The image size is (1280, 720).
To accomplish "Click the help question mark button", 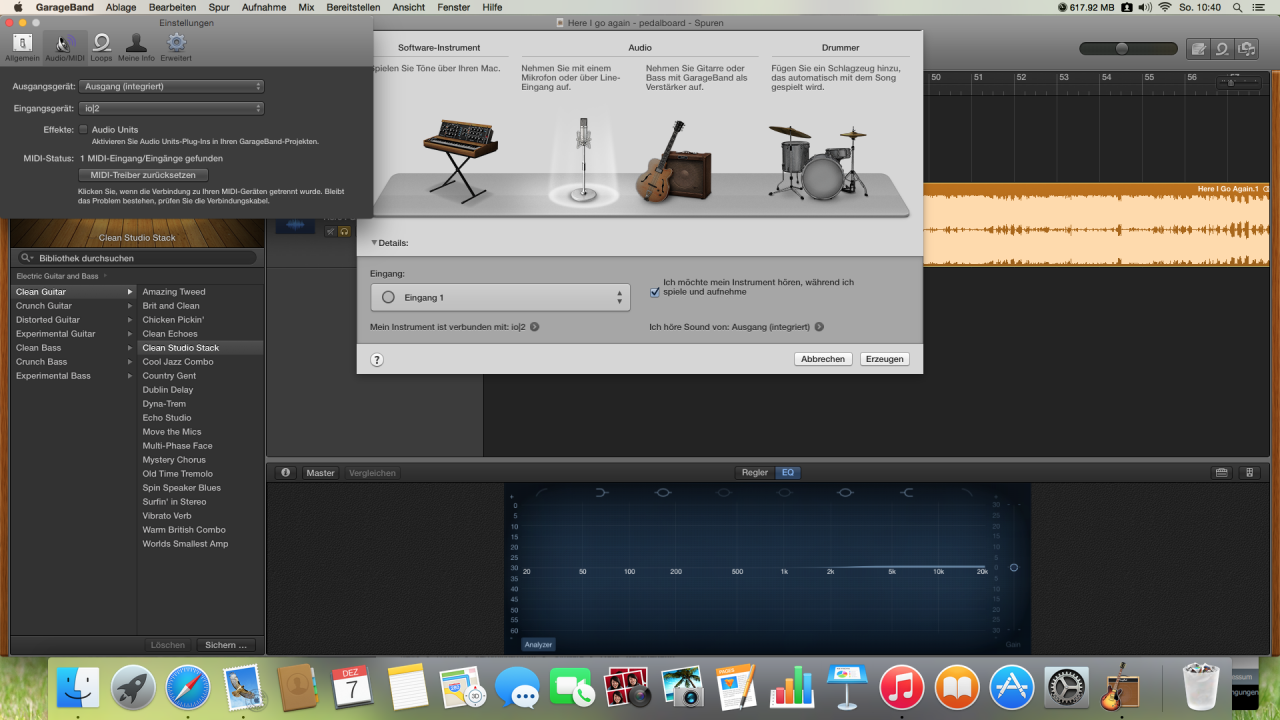I will click(x=377, y=360).
